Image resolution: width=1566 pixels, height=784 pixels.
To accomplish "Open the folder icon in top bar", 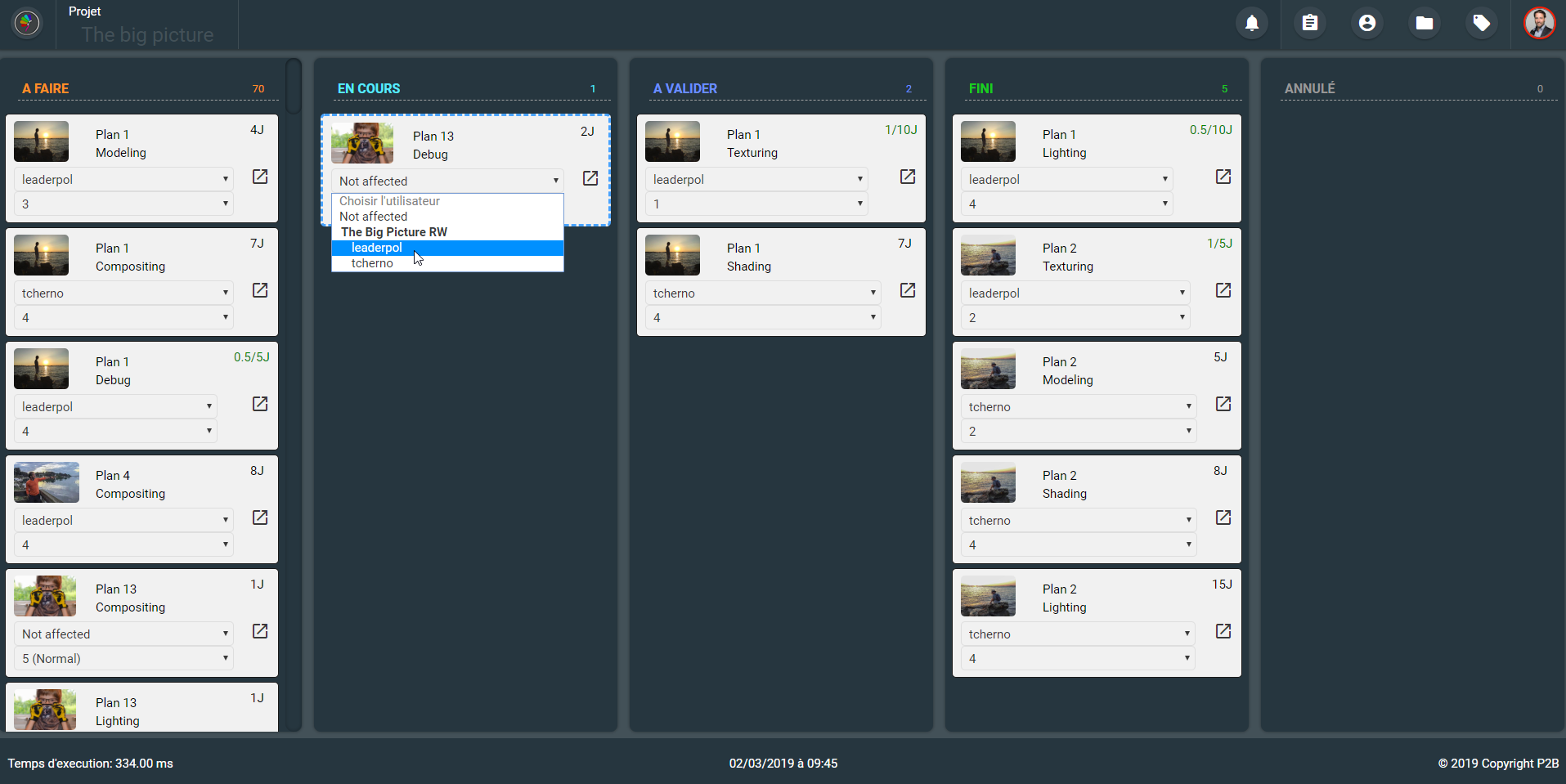I will (x=1424, y=23).
